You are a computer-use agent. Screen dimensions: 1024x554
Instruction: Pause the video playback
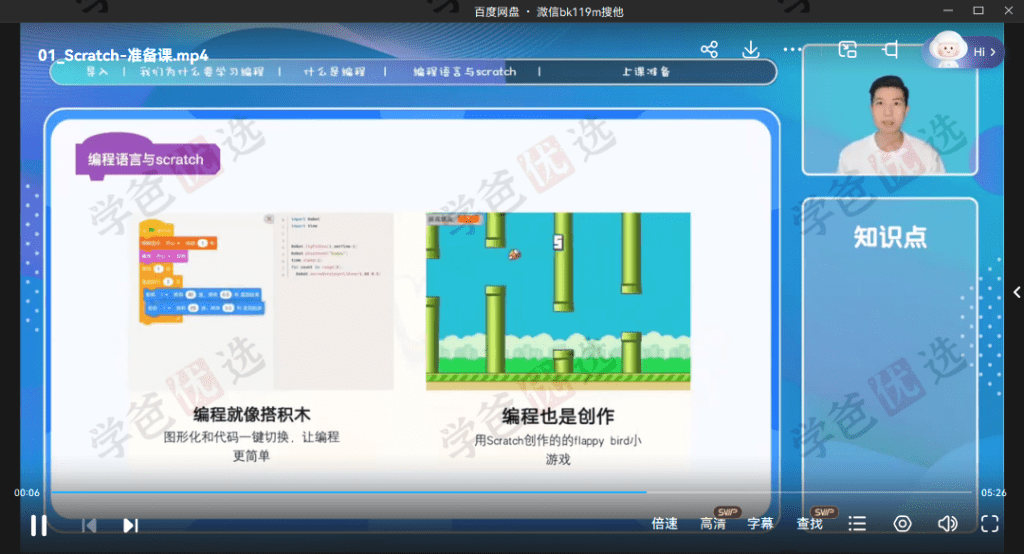39,525
